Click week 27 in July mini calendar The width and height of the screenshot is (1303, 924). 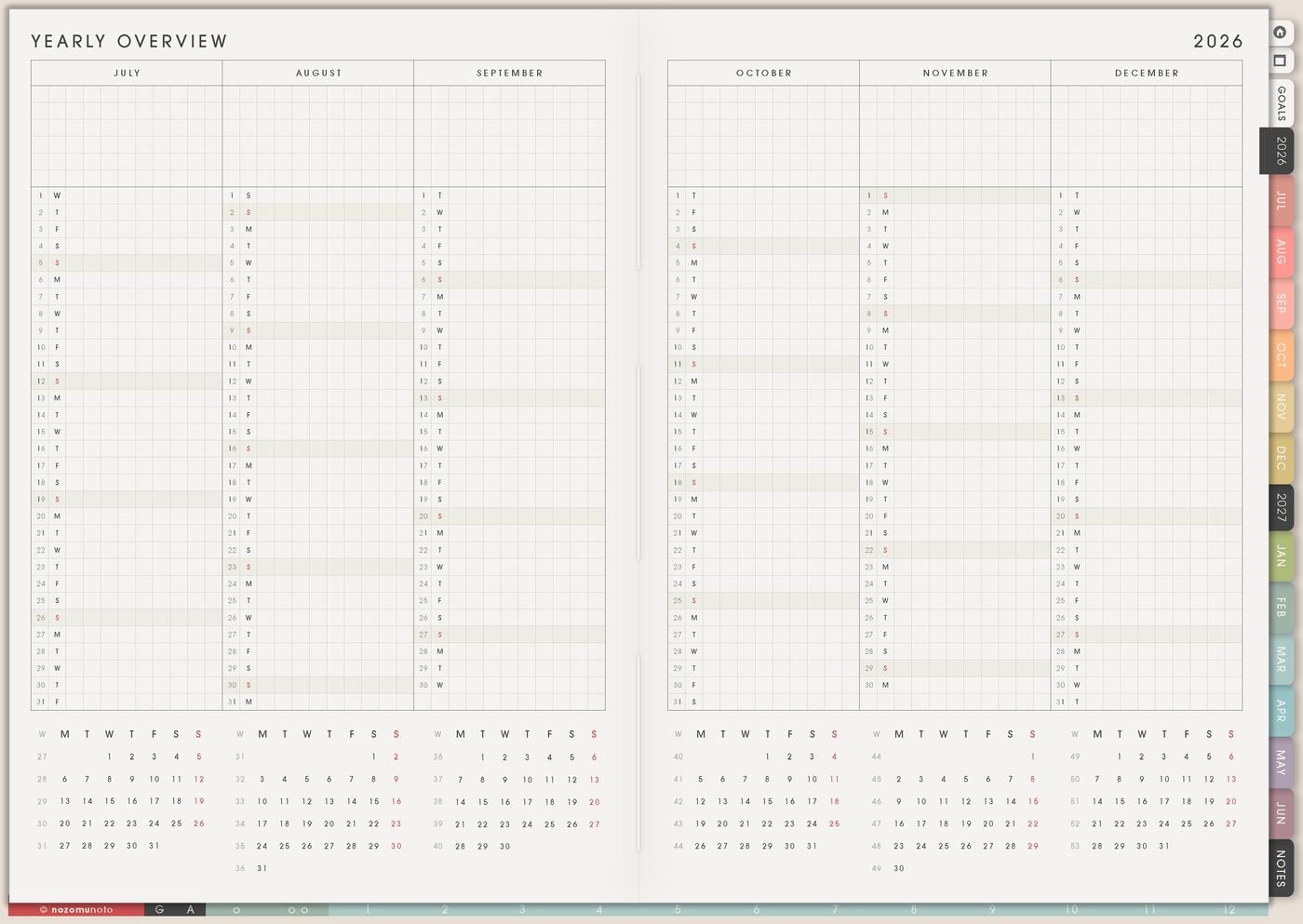42,757
